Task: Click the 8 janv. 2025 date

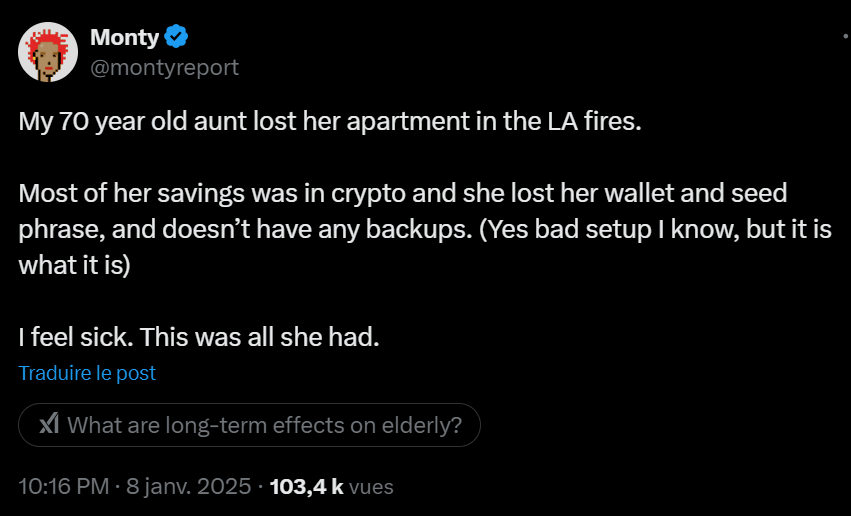Action: click(x=190, y=487)
